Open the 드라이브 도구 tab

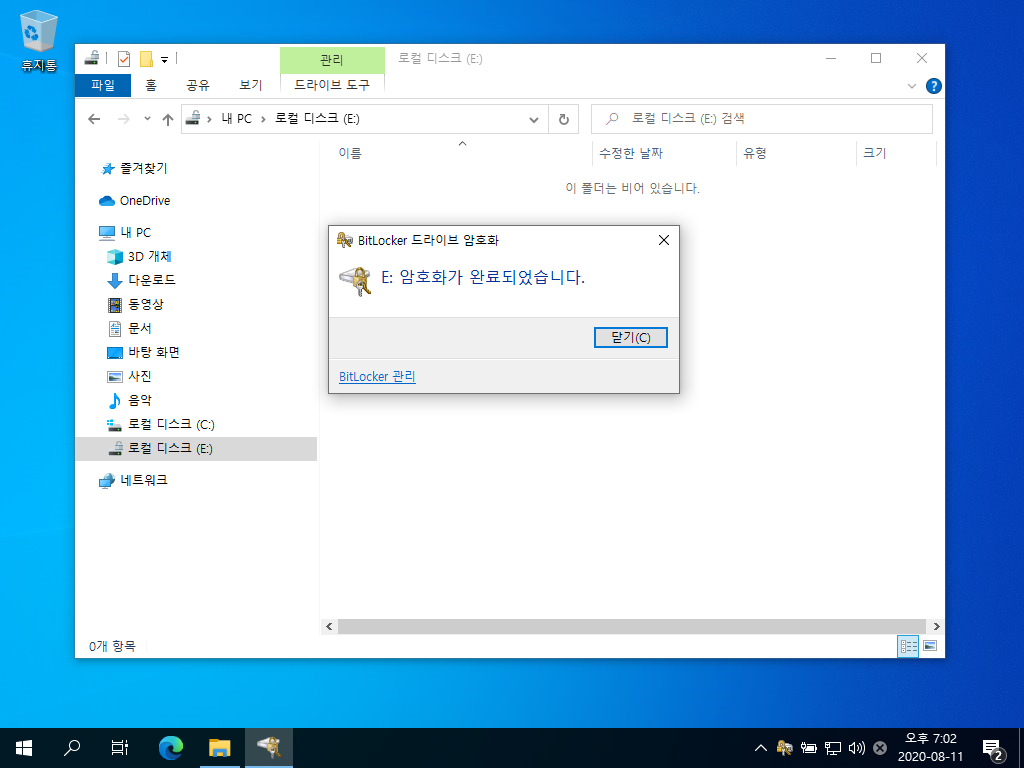coord(332,85)
